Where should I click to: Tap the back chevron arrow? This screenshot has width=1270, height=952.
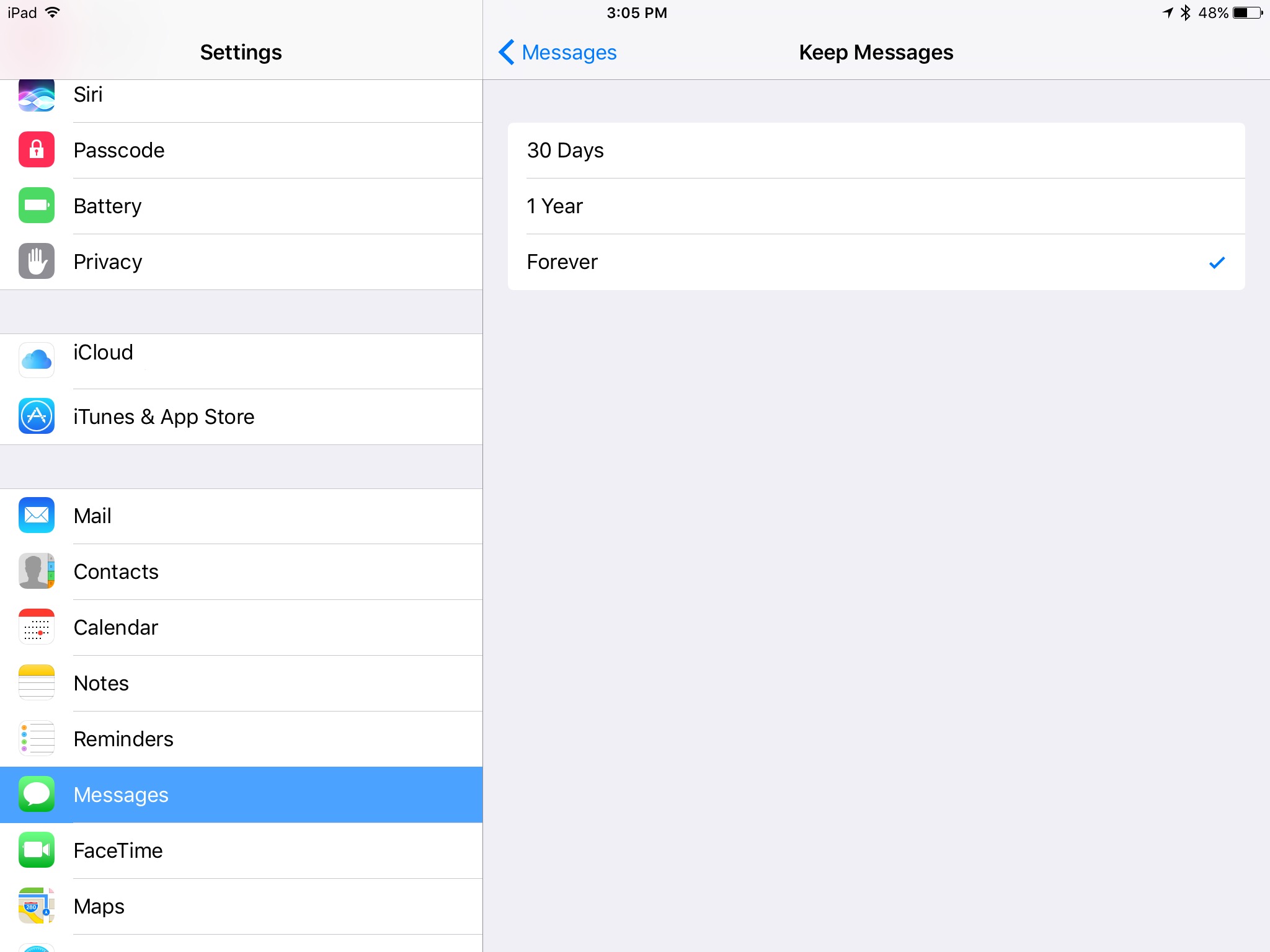pyautogui.click(x=506, y=53)
